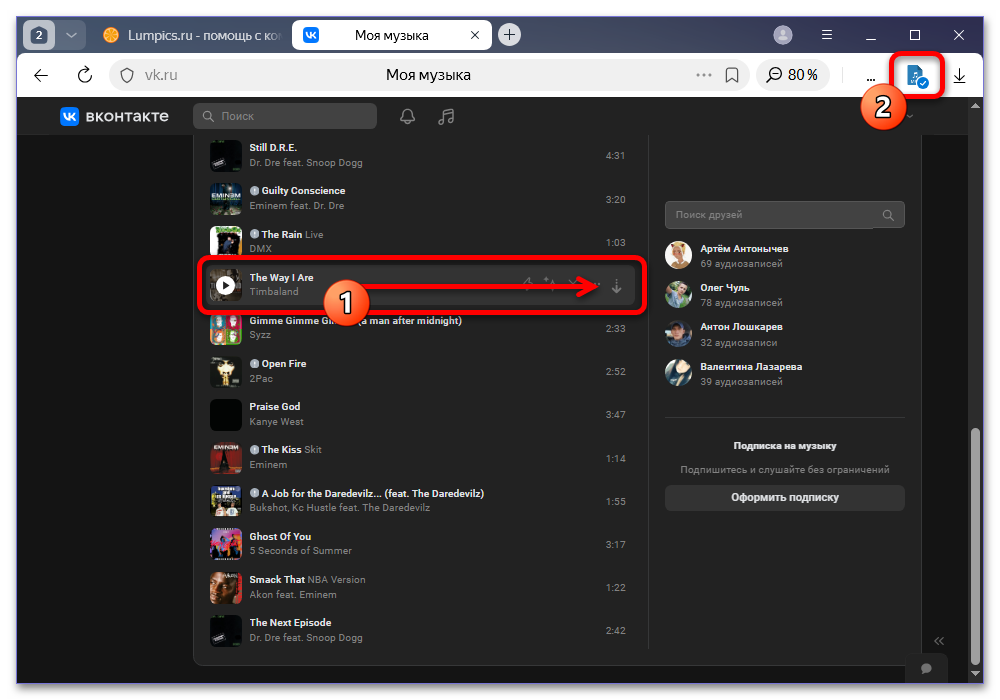Open the chat bubble messenger icon

coord(927,669)
